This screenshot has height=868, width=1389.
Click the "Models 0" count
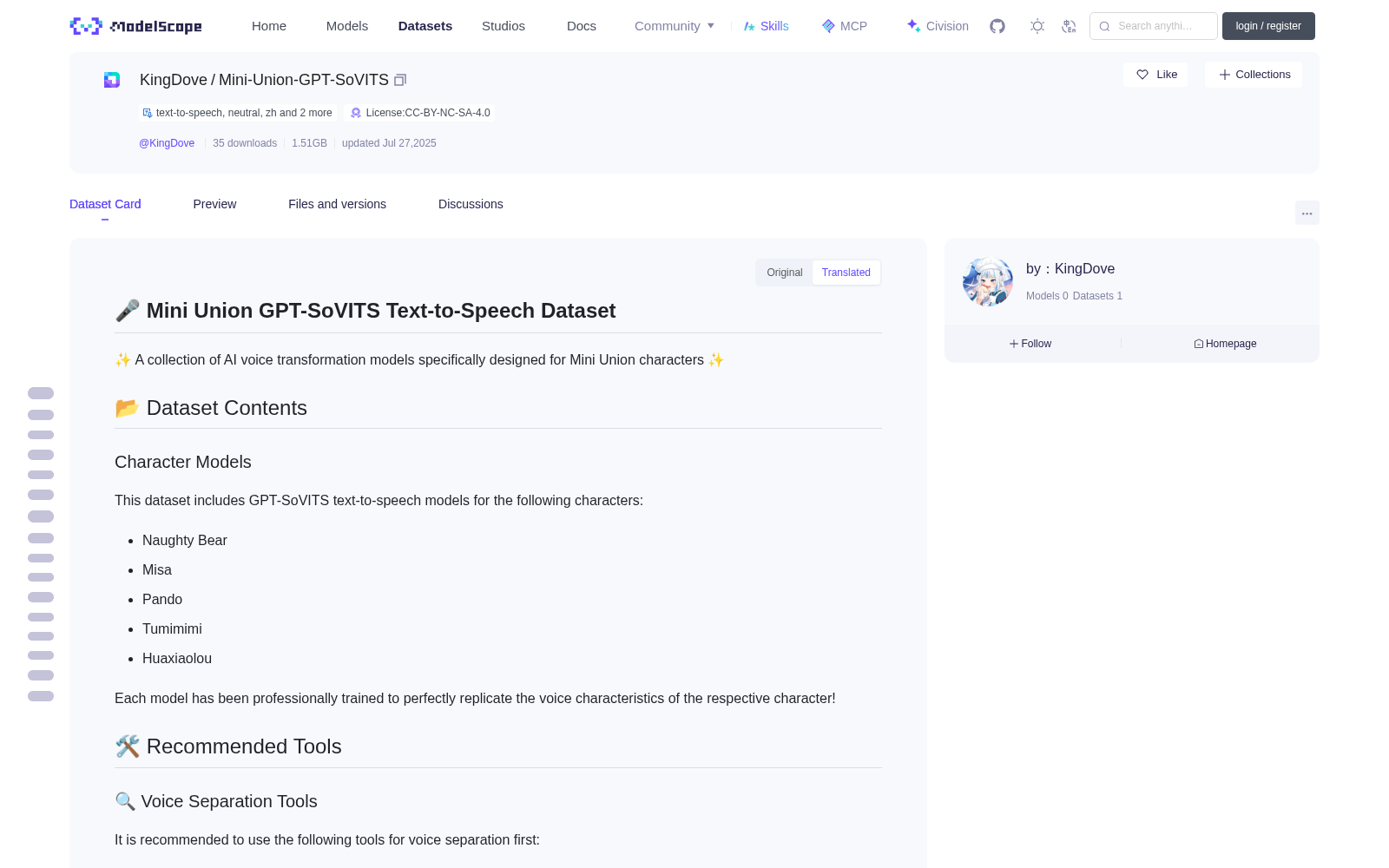[x=1047, y=296]
